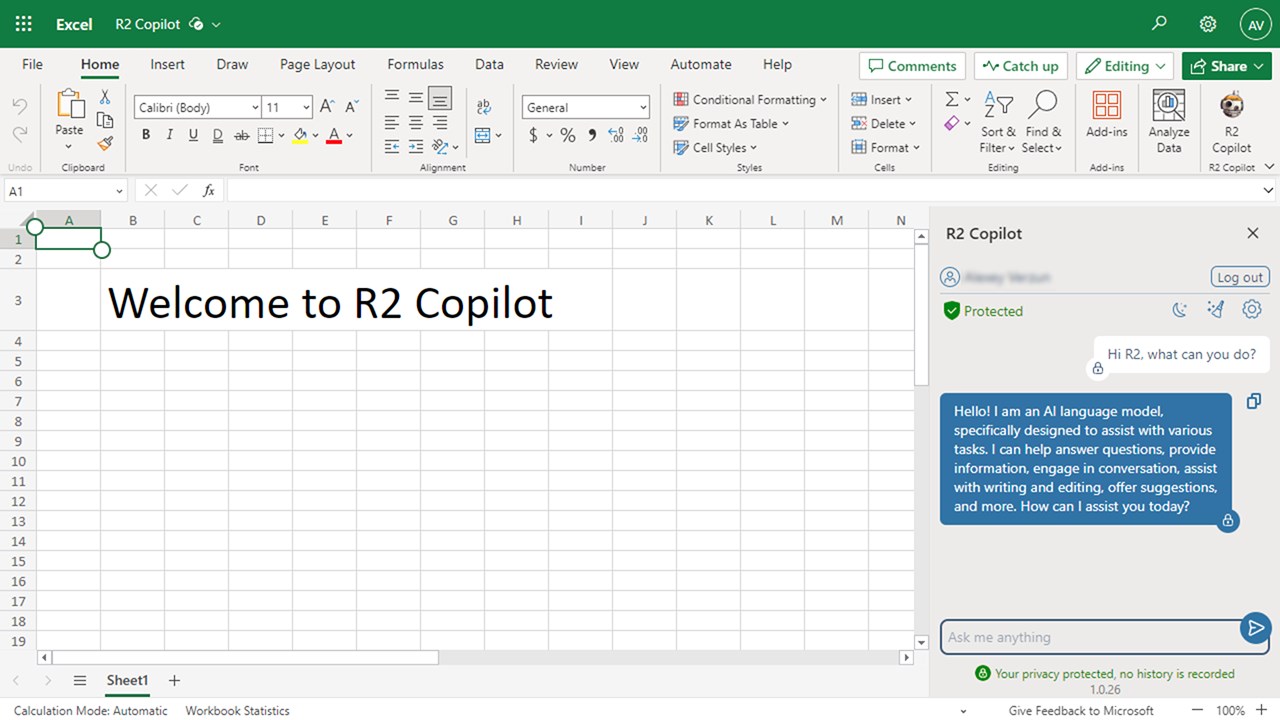
Task: Open settings gear in the Excel header
Action: 1208,24
